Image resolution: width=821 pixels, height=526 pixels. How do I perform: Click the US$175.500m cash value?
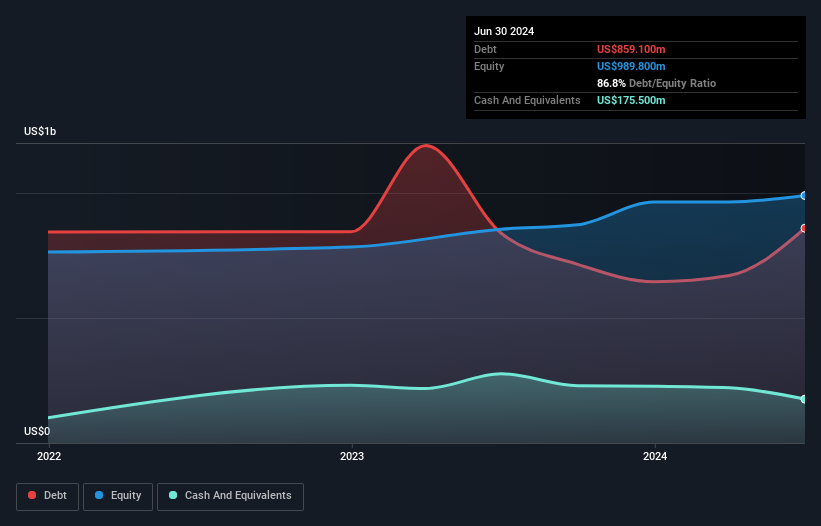[631, 100]
